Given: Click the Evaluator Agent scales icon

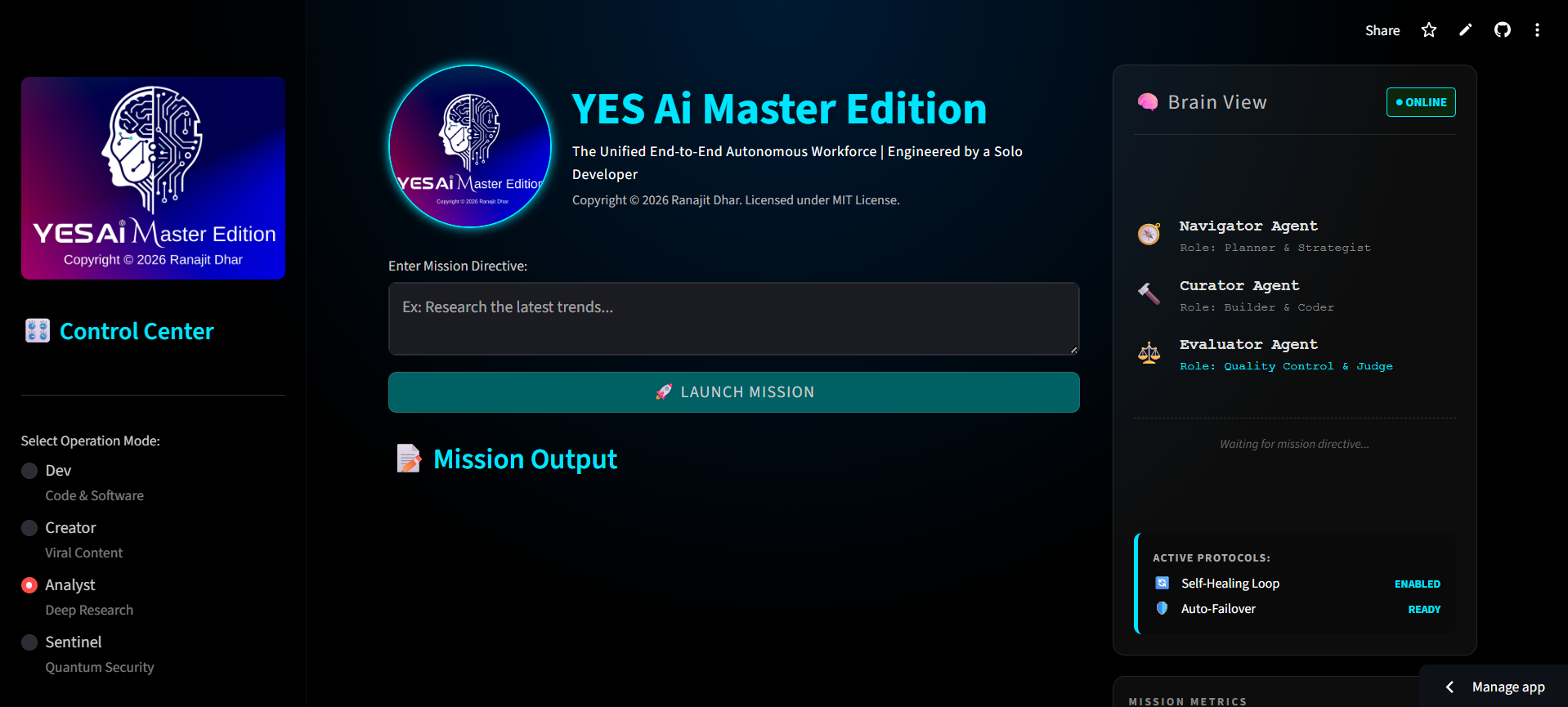Looking at the screenshot, I should coord(1149,353).
